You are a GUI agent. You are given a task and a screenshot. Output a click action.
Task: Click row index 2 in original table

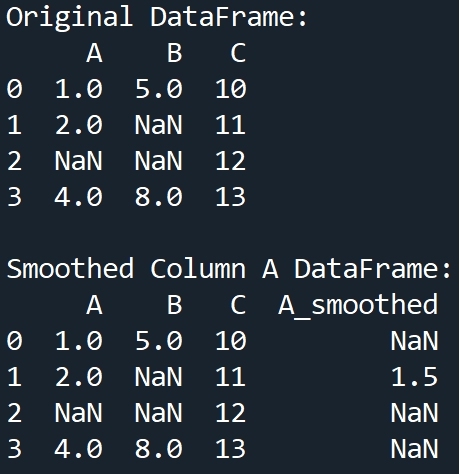14,161
